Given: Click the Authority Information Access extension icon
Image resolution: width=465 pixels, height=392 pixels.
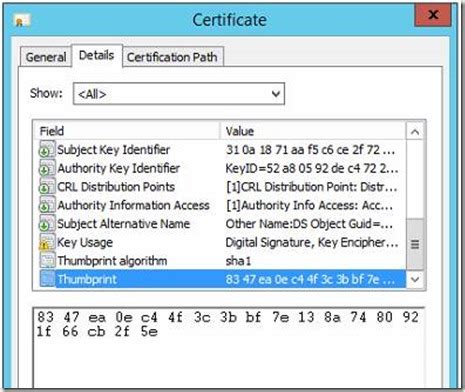Looking at the screenshot, I should (x=47, y=205).
